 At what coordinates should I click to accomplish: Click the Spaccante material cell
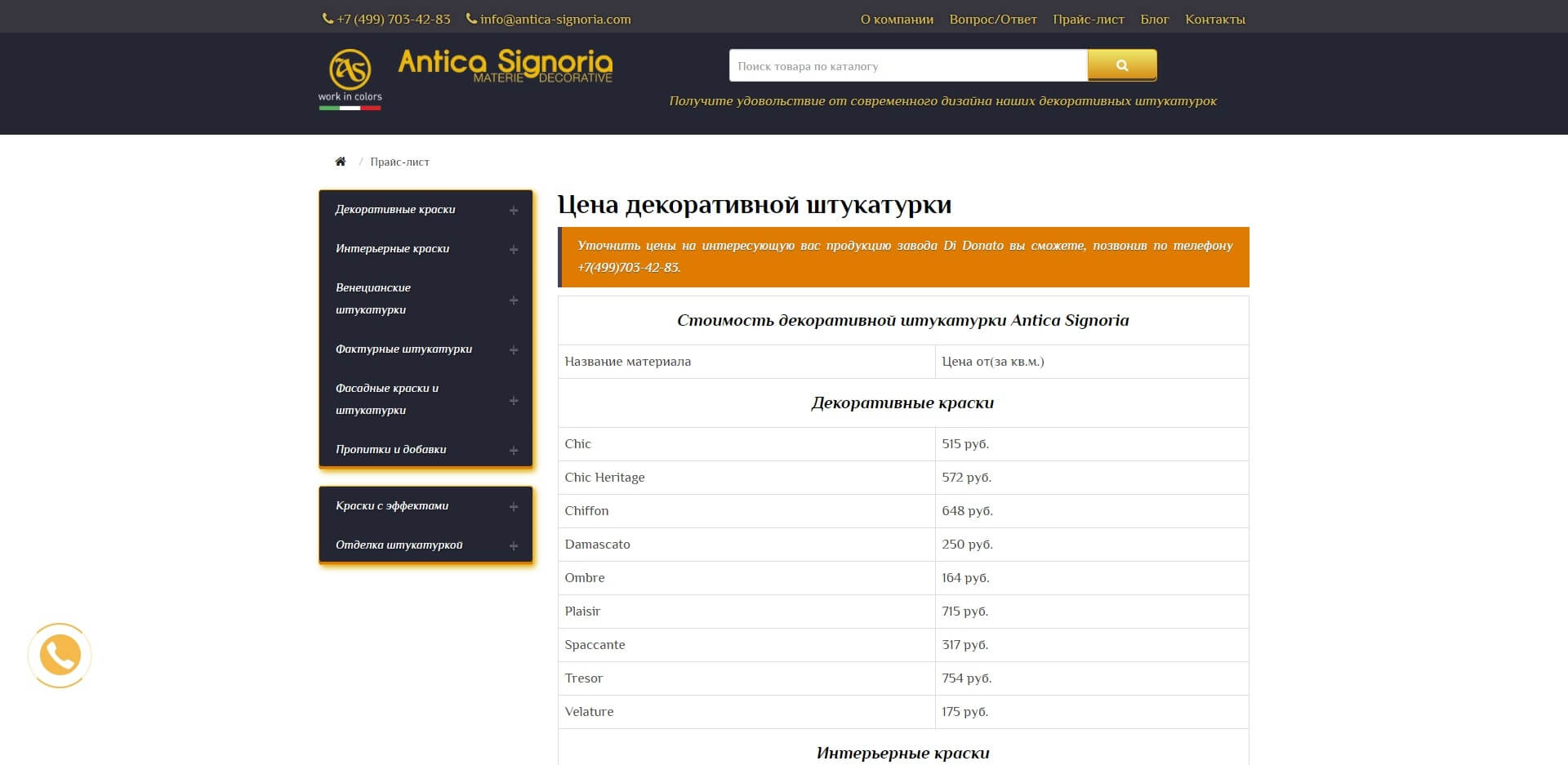(746, 645)
